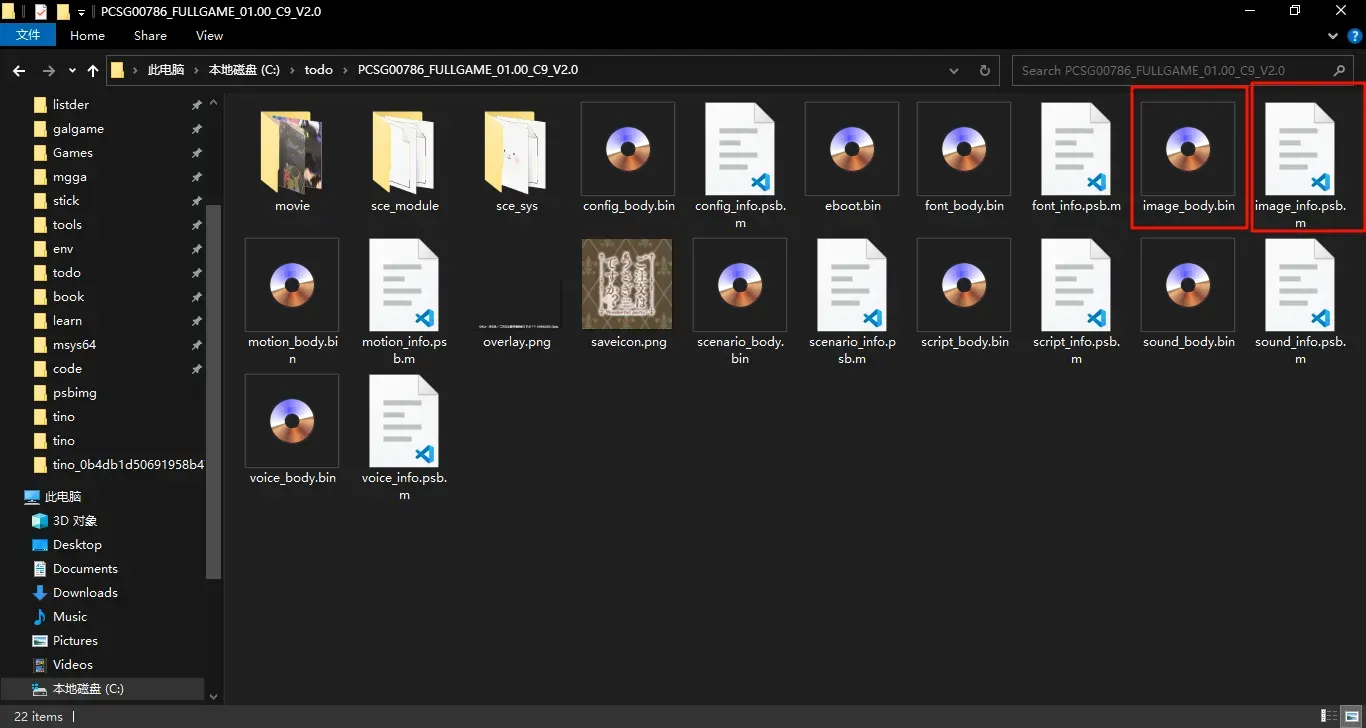1366x728 pixels.
Task: Select the image_body.bin file icon
Action: 1188,149
